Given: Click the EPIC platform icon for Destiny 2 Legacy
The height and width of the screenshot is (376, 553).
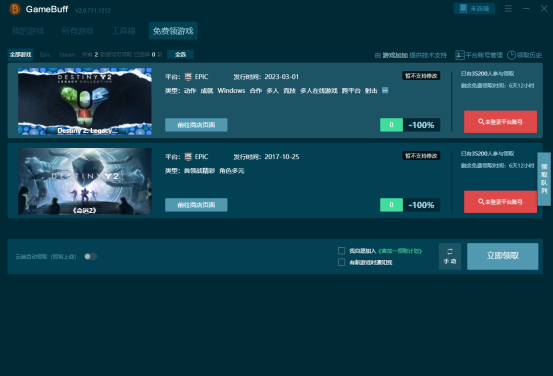Looking at the screenshot, I should 188,77.
